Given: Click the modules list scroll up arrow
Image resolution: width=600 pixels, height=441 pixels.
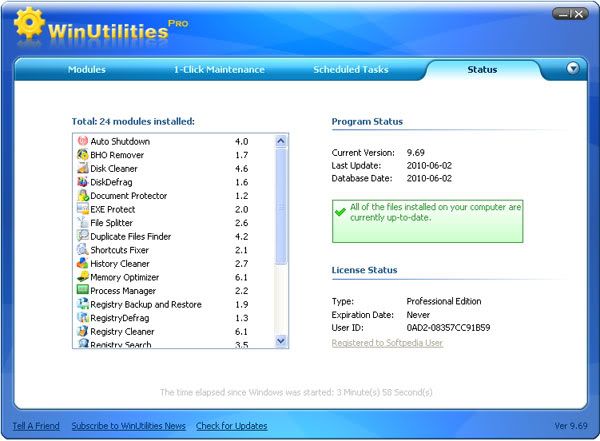Looking at the screenshot, I should (281, 141).
